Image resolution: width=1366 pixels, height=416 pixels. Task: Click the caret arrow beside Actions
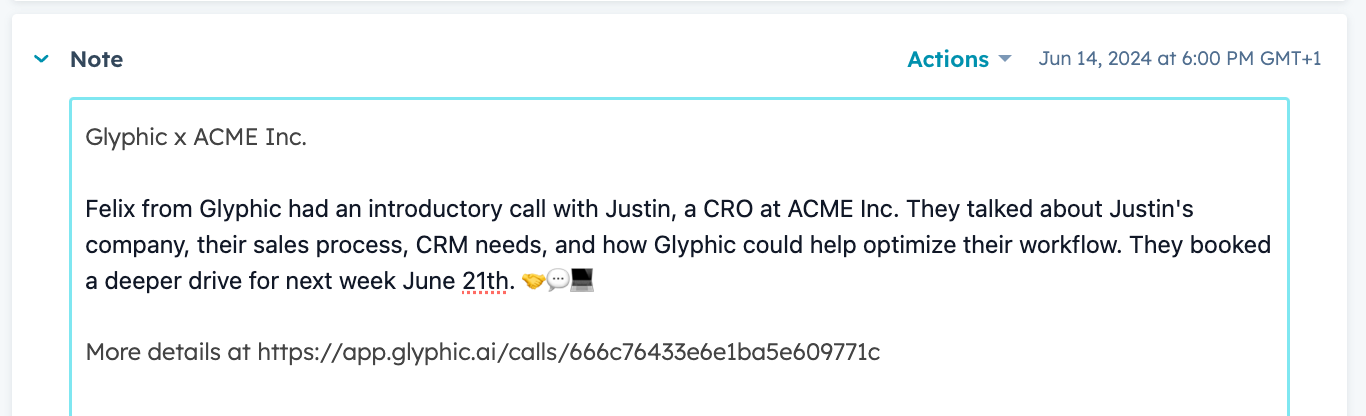[1005, 59]
